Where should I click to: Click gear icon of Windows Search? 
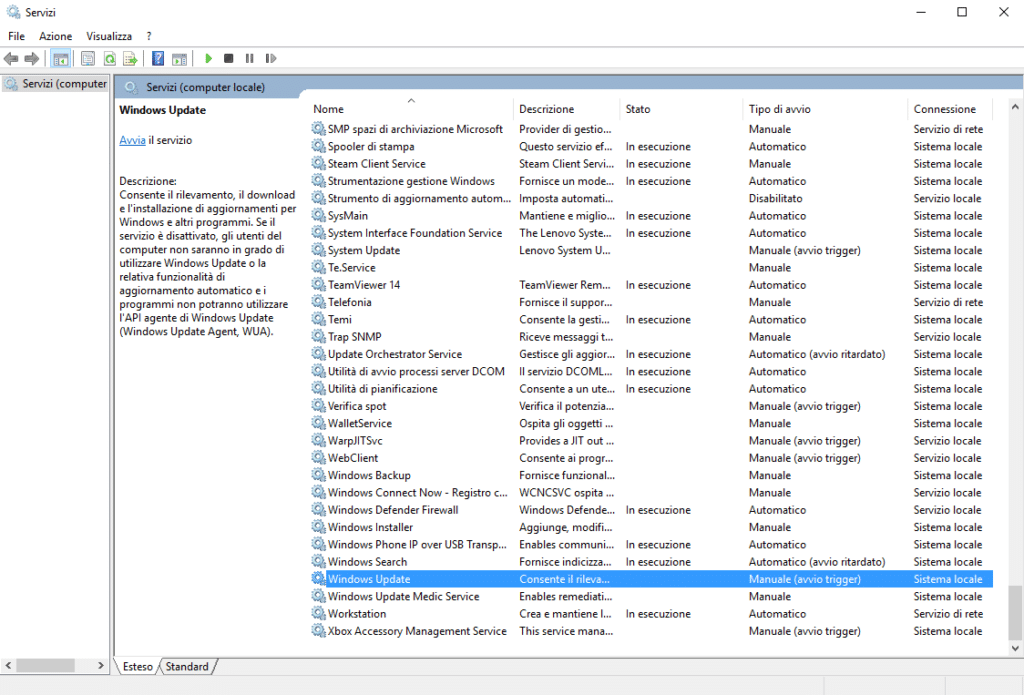(318, 562)
